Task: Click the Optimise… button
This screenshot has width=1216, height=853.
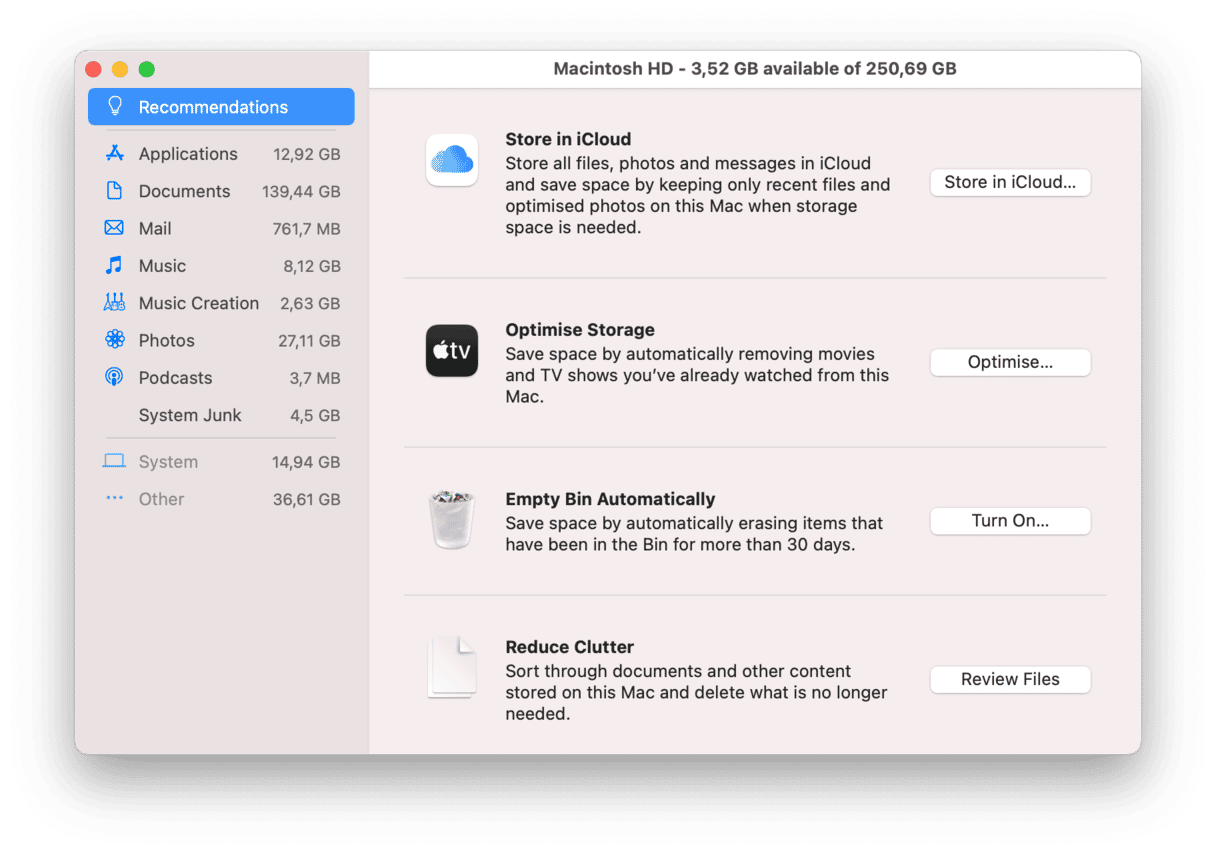Action: [x=1010, y=362]
